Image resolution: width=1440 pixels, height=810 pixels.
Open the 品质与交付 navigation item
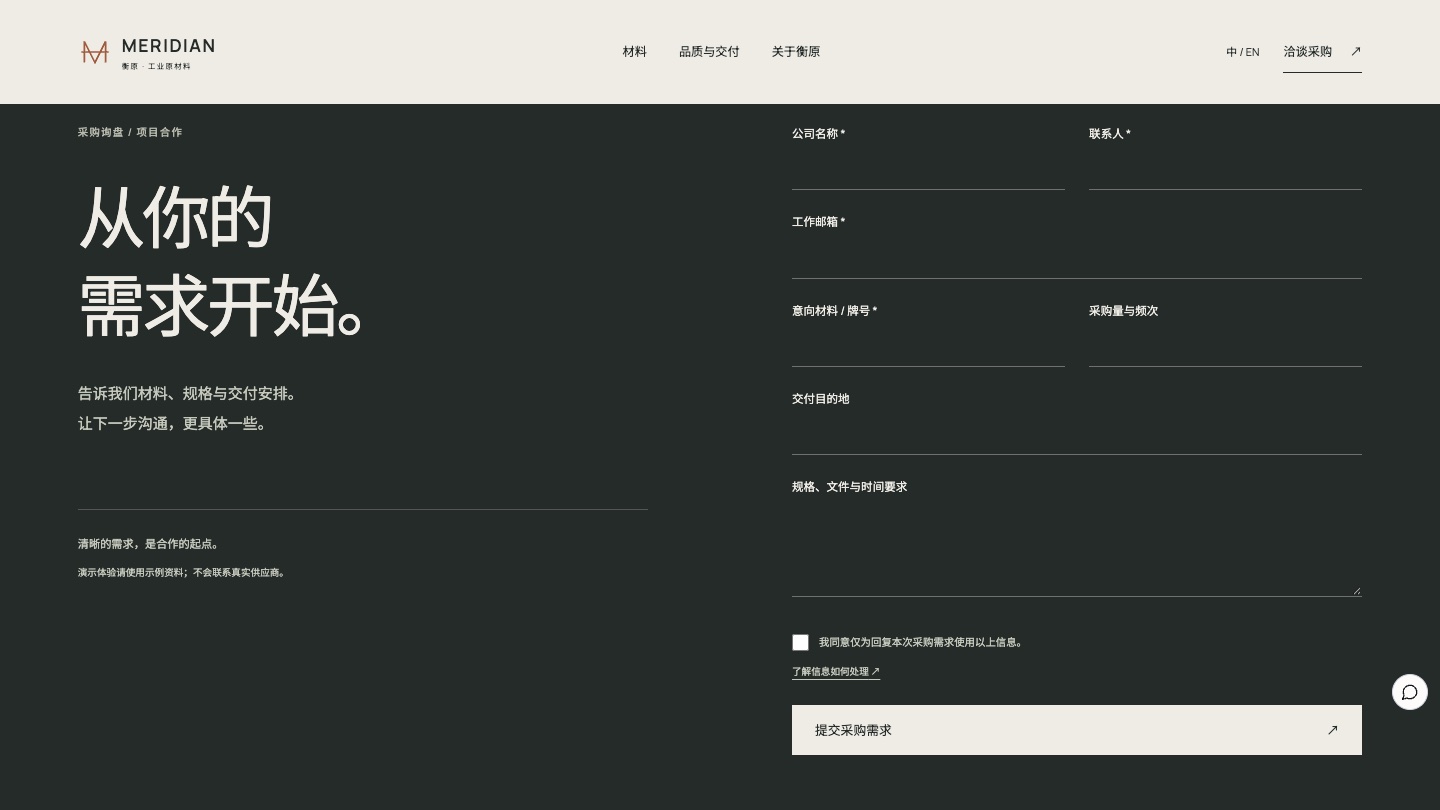coord(709,52)
